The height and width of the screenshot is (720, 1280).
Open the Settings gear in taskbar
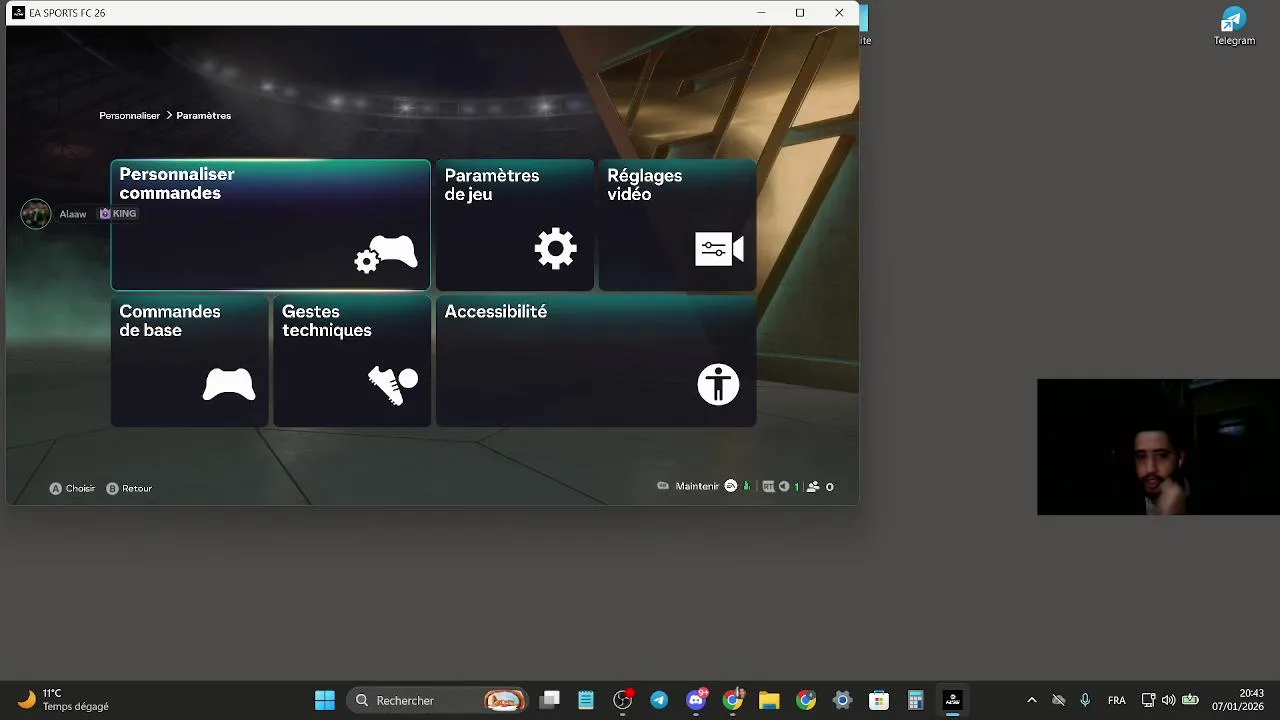842,700
